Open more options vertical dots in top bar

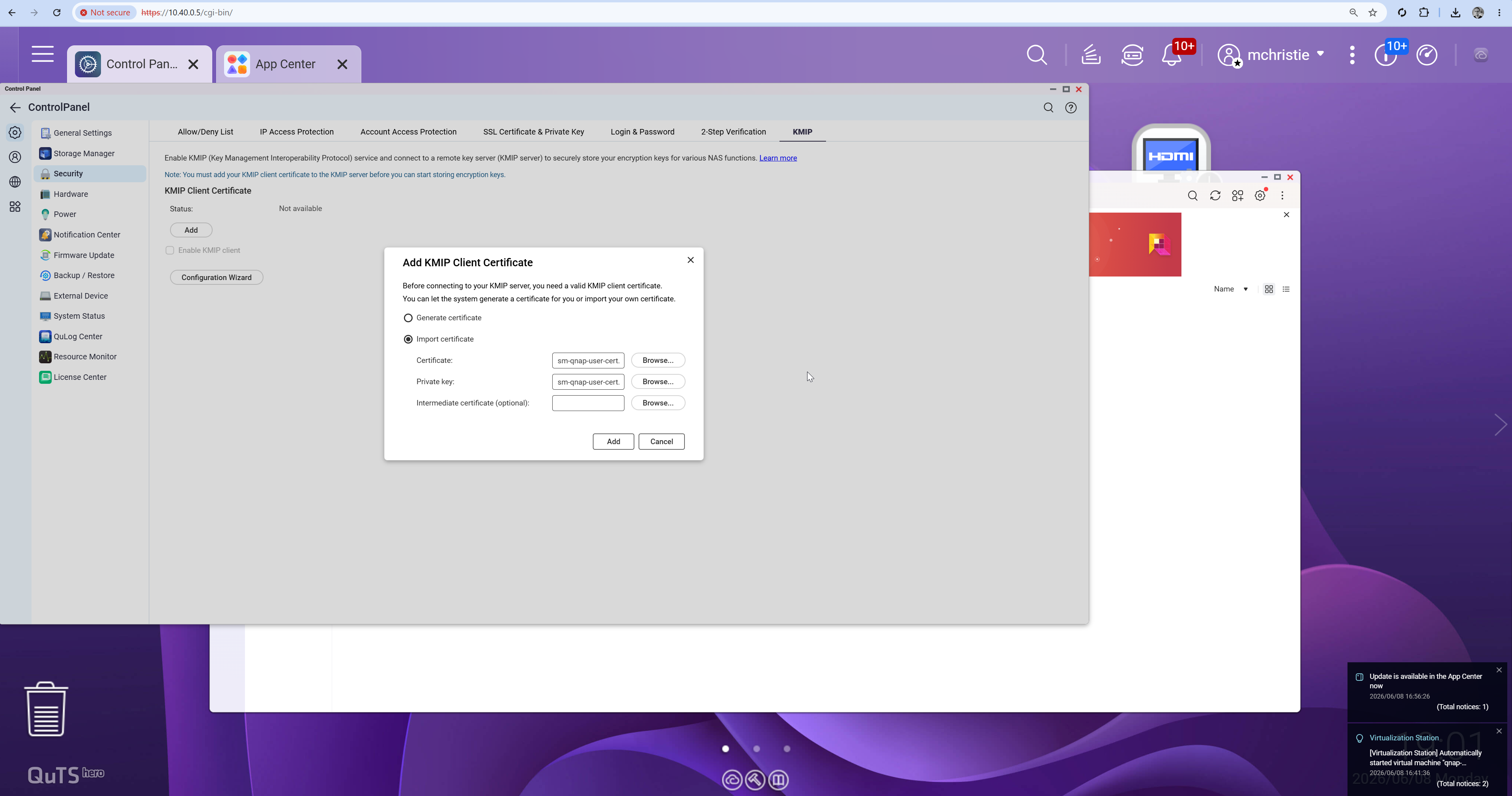(x=1352, y=54)
